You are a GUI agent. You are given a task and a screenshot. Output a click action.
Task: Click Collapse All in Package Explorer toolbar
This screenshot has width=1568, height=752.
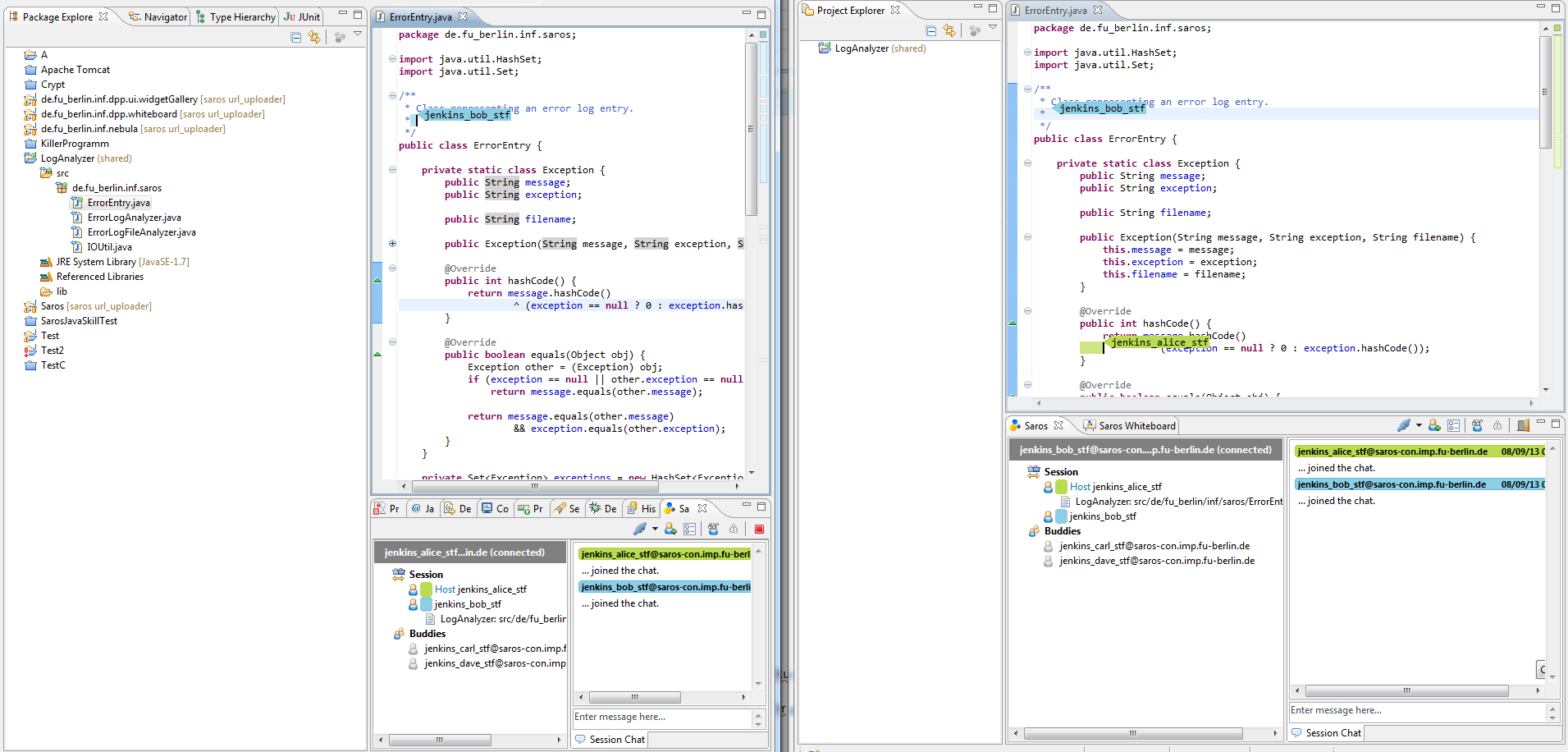pyautogui.click(x=296, y=38)
